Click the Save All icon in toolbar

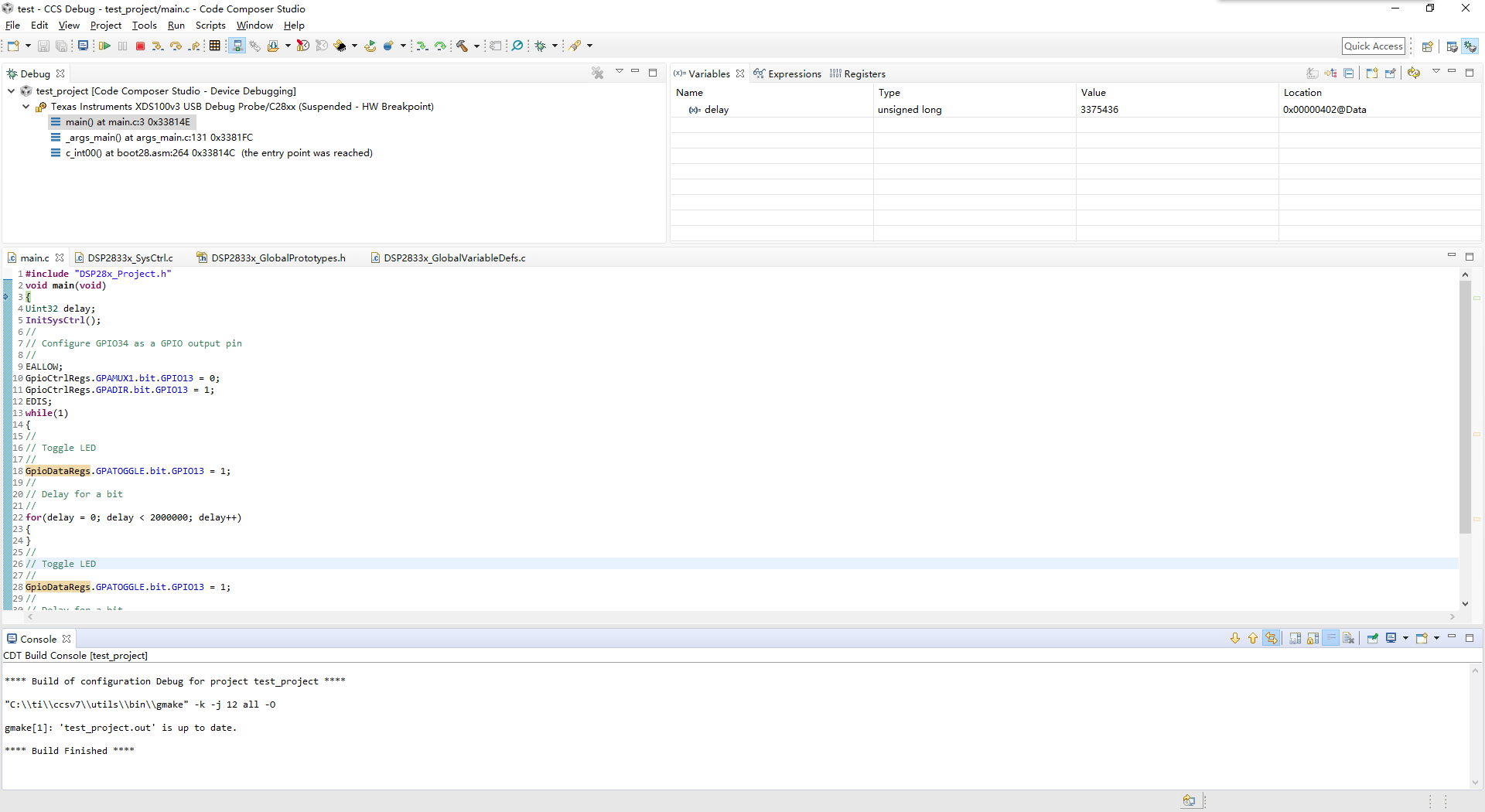61,46
